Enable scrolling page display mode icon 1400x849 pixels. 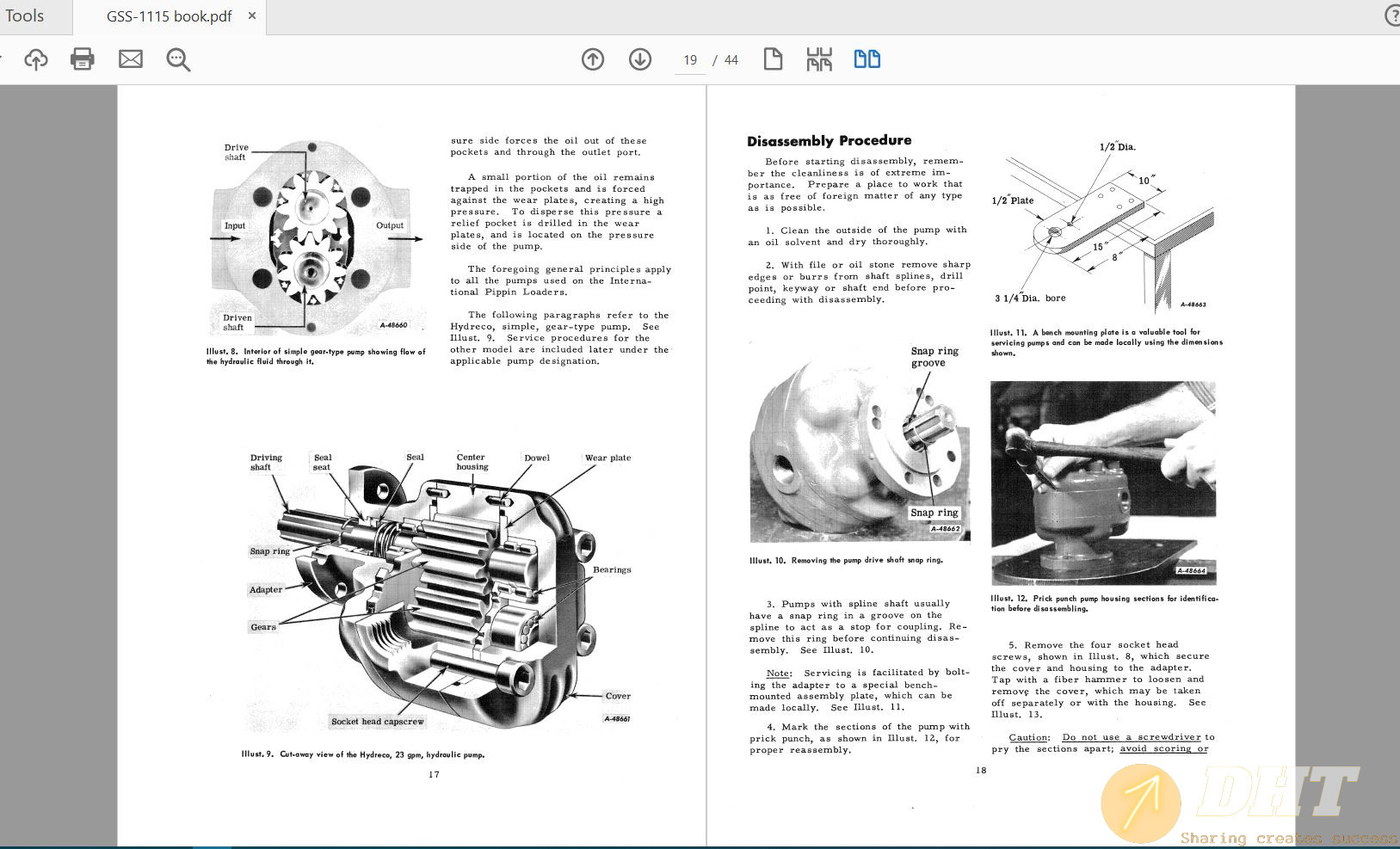click(819, 59)
